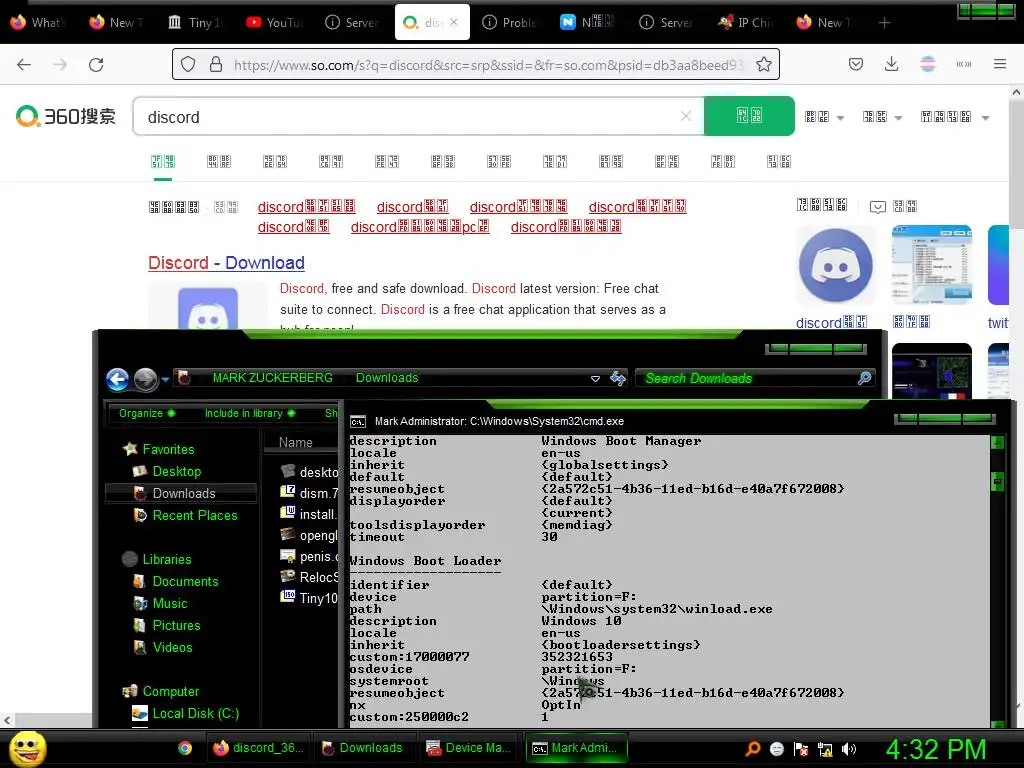Viewport: 1024px width, 768px height.
Task: Select Favorites in the navigation pane
Action: pos(168,449)
